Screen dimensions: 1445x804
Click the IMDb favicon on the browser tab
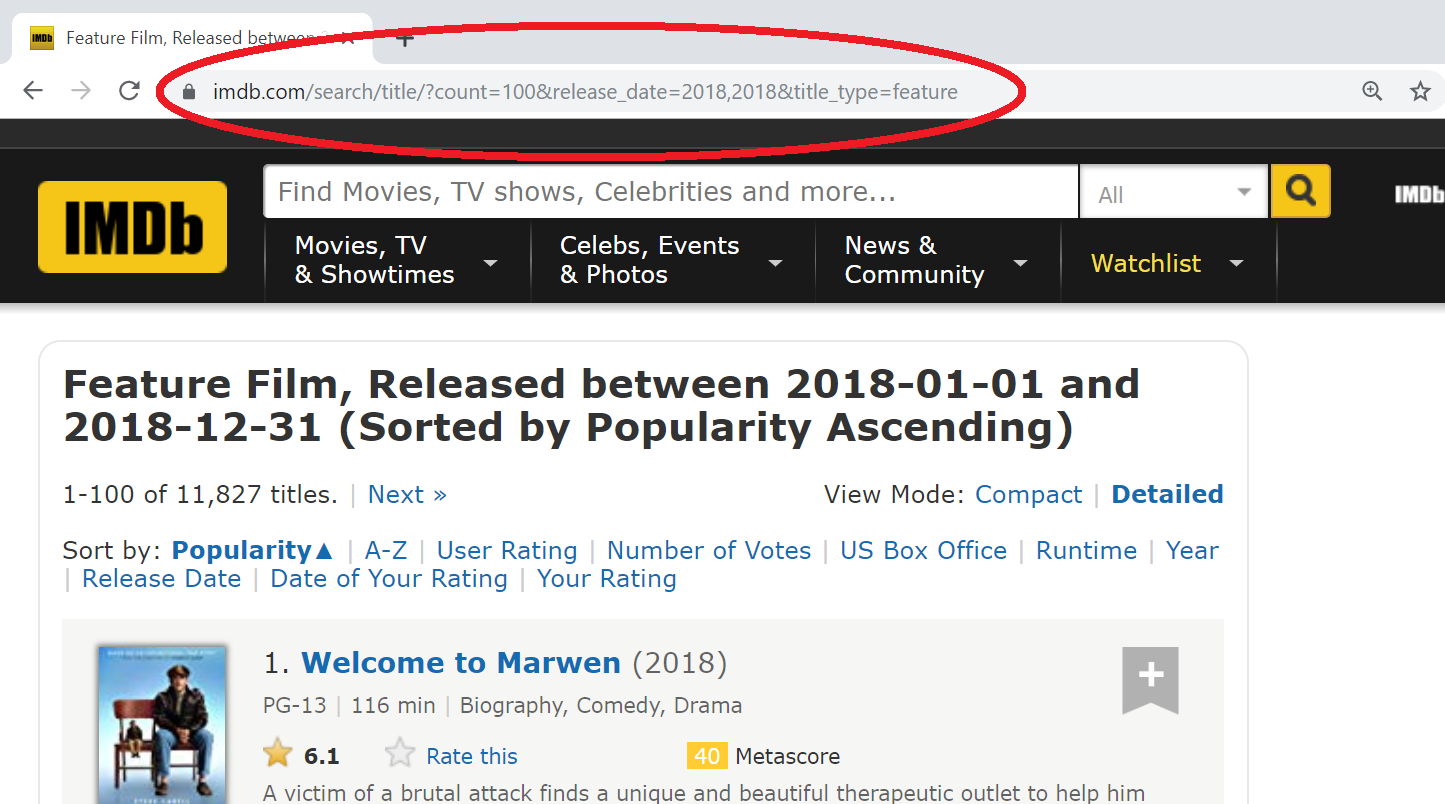click(x=42, y=39)
